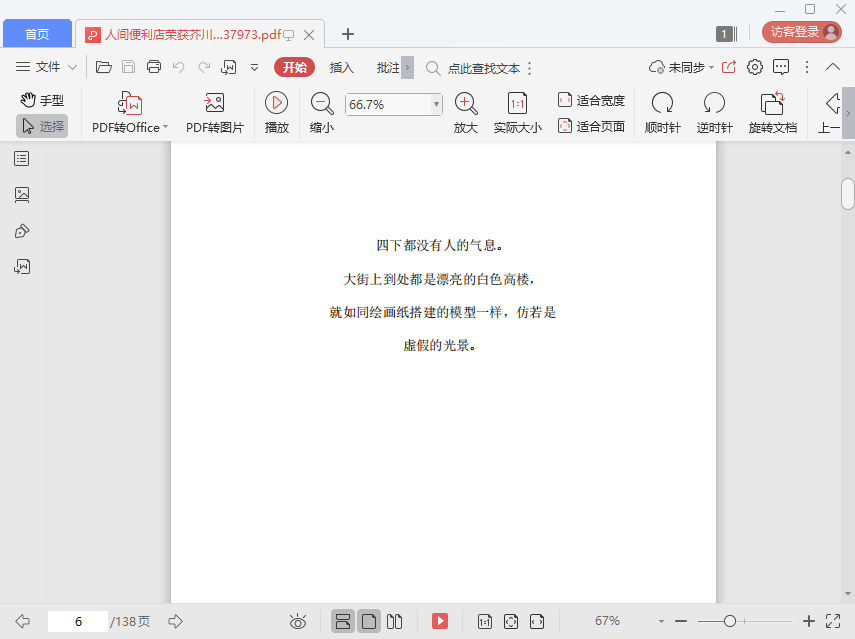Click the print icon in quick toolbar
The width and height of the screenshot is (855, 639).
(154, 67)
